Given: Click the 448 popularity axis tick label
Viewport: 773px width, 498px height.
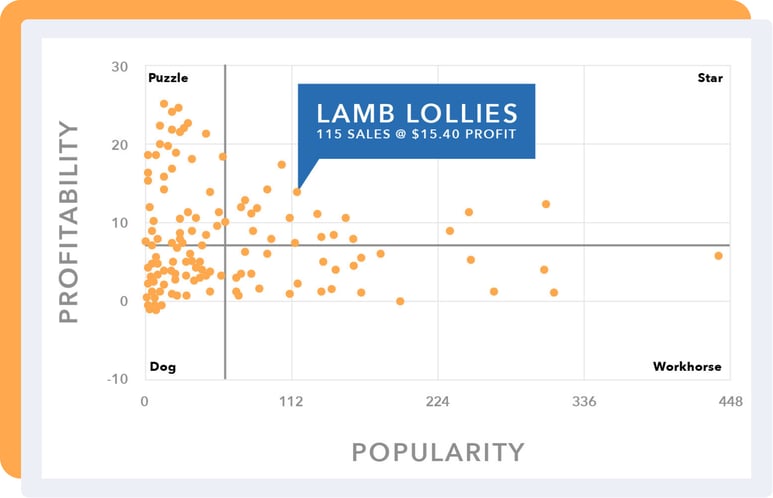Looking at the screenshot, I should 730,402.
